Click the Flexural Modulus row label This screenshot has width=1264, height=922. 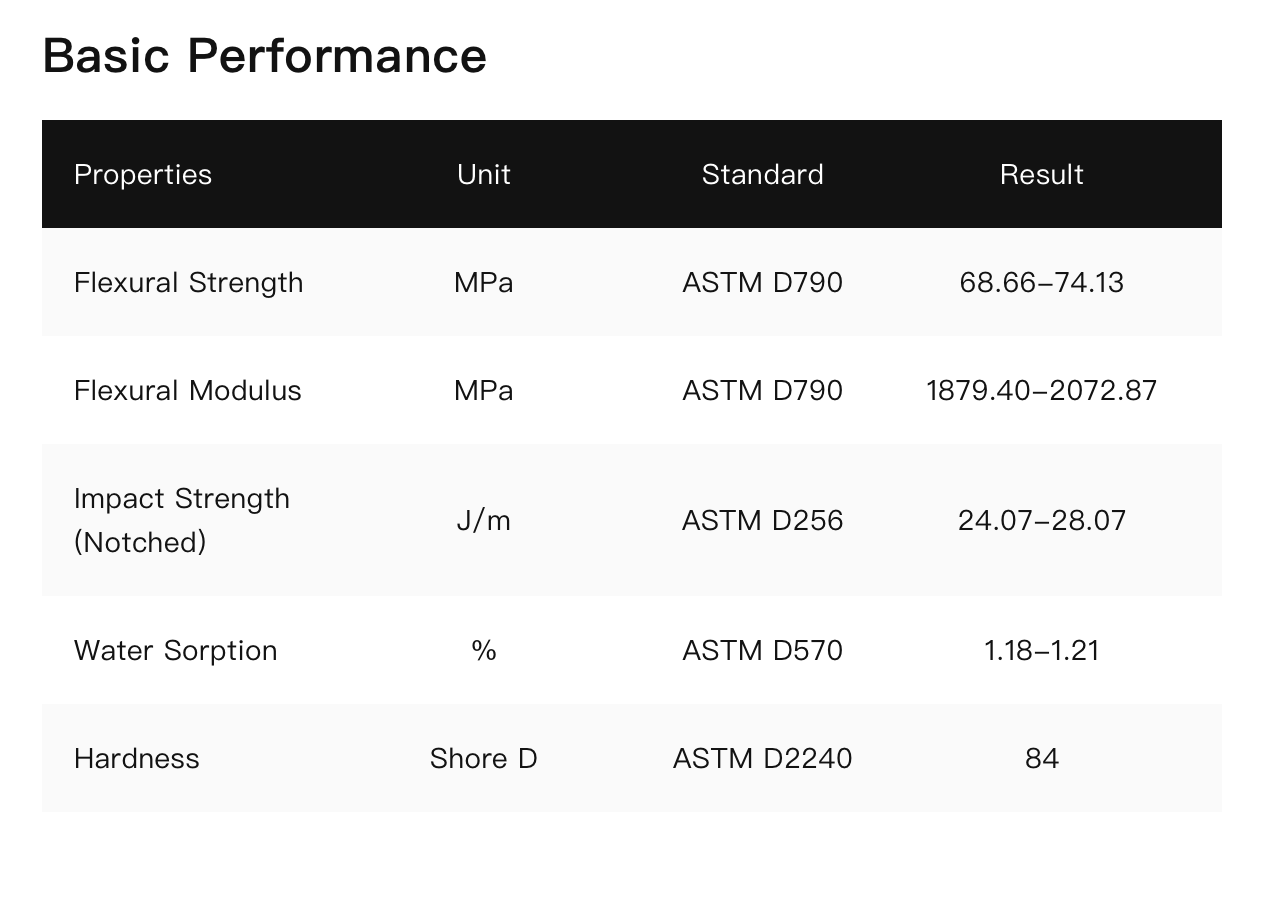[x=187, y=391]
